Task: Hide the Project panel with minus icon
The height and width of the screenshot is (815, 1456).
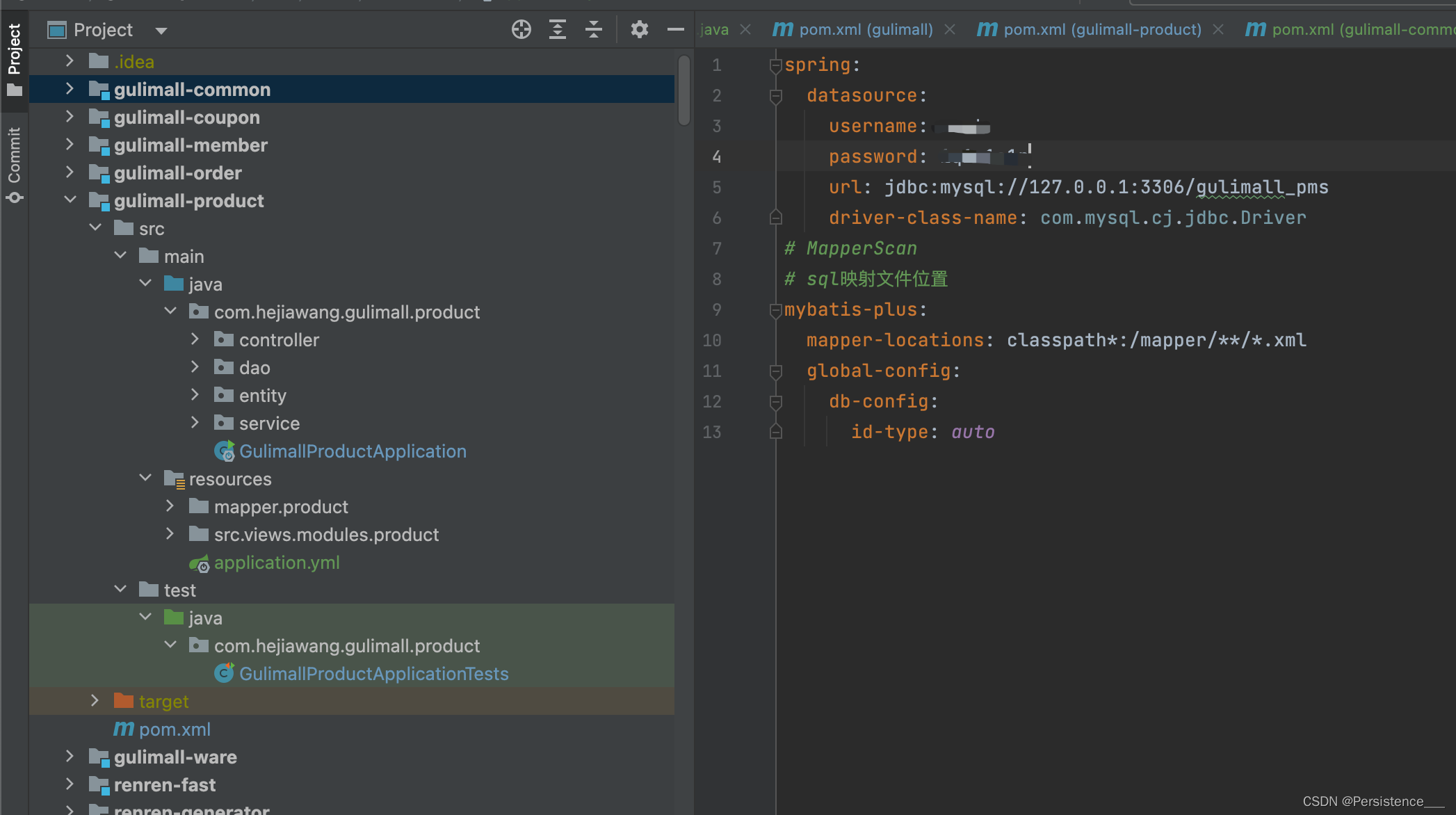Action: click(x=675, y=29)
